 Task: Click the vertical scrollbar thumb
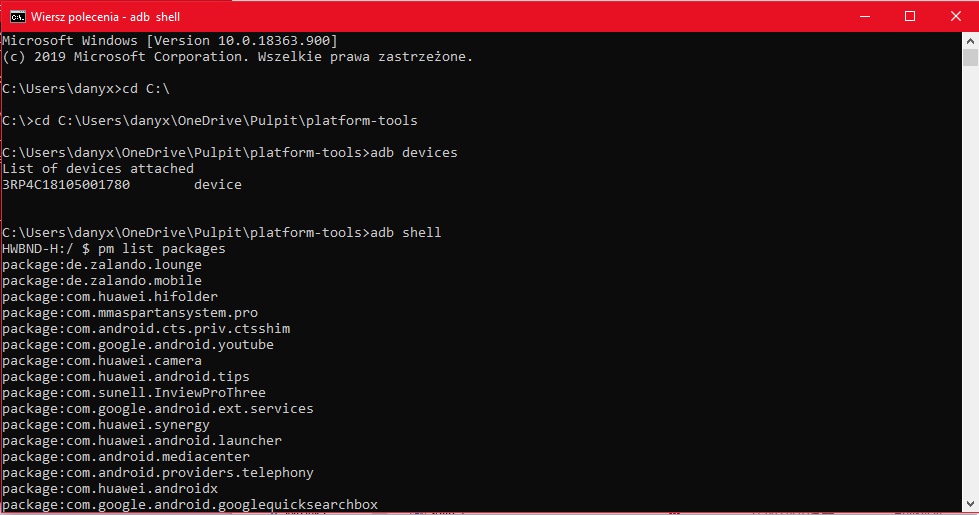tap(970, 57)
